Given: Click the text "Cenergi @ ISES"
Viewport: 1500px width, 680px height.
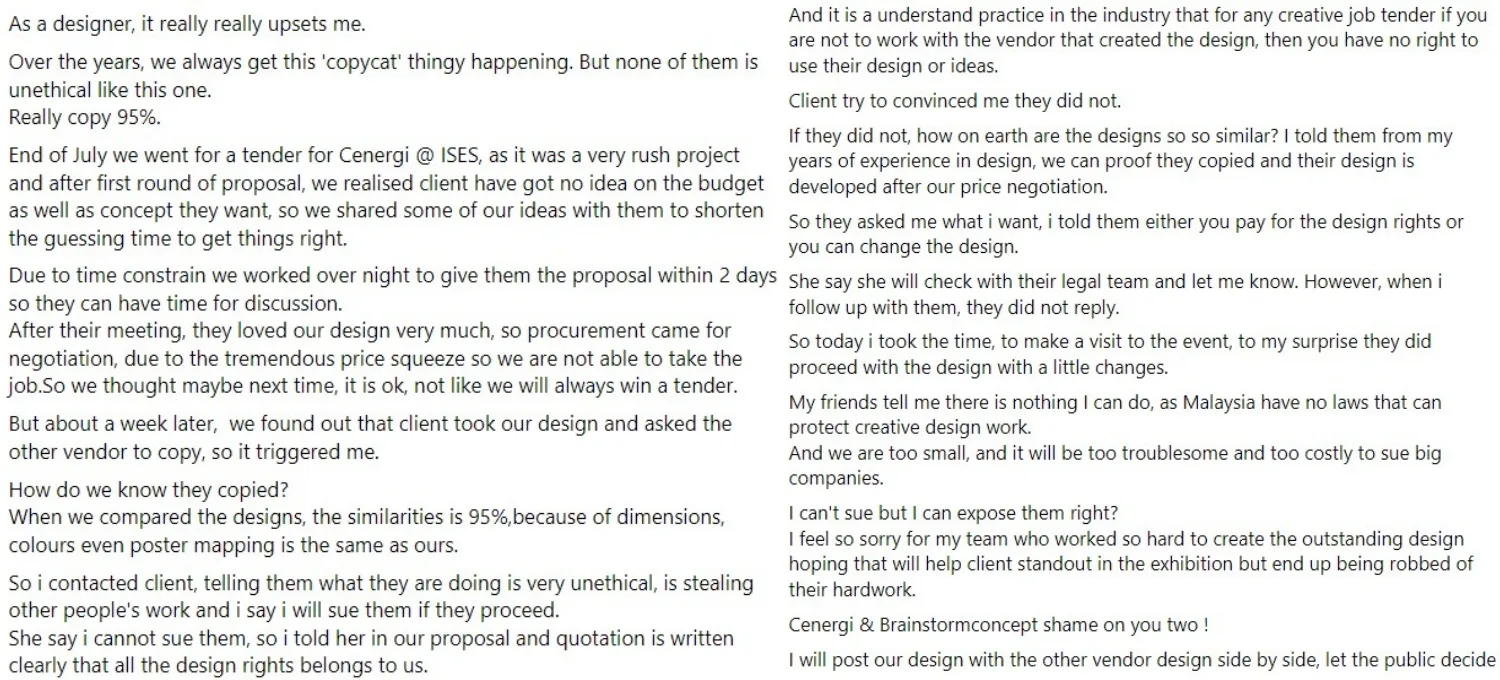Looking at the screenshot, I should coord(361,156).
